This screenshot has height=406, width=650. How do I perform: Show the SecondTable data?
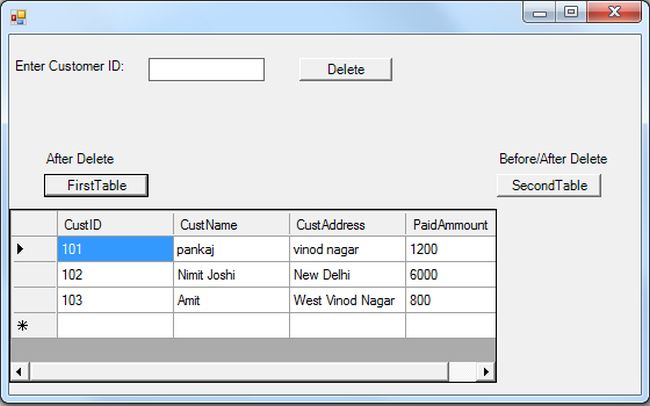549,185
